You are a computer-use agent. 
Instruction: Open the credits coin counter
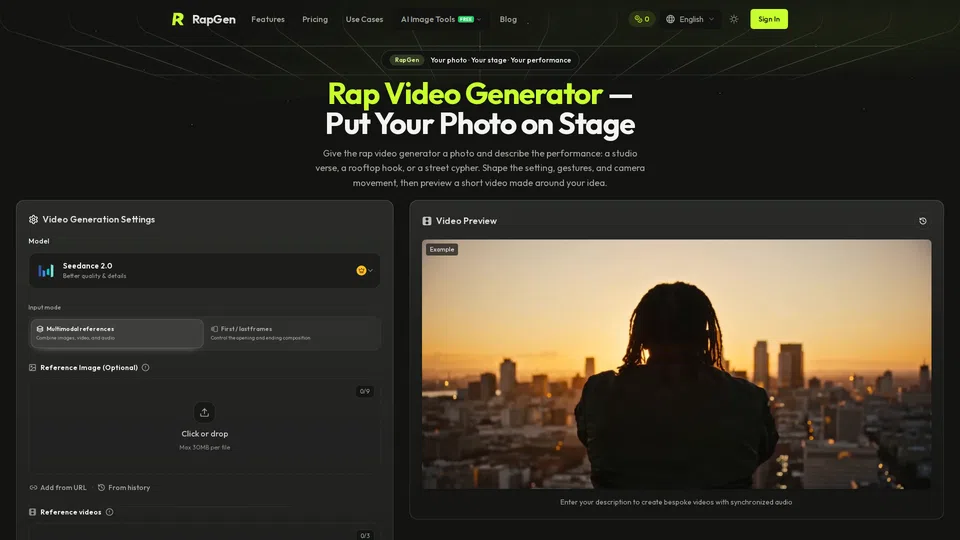[x=642, y=19]
